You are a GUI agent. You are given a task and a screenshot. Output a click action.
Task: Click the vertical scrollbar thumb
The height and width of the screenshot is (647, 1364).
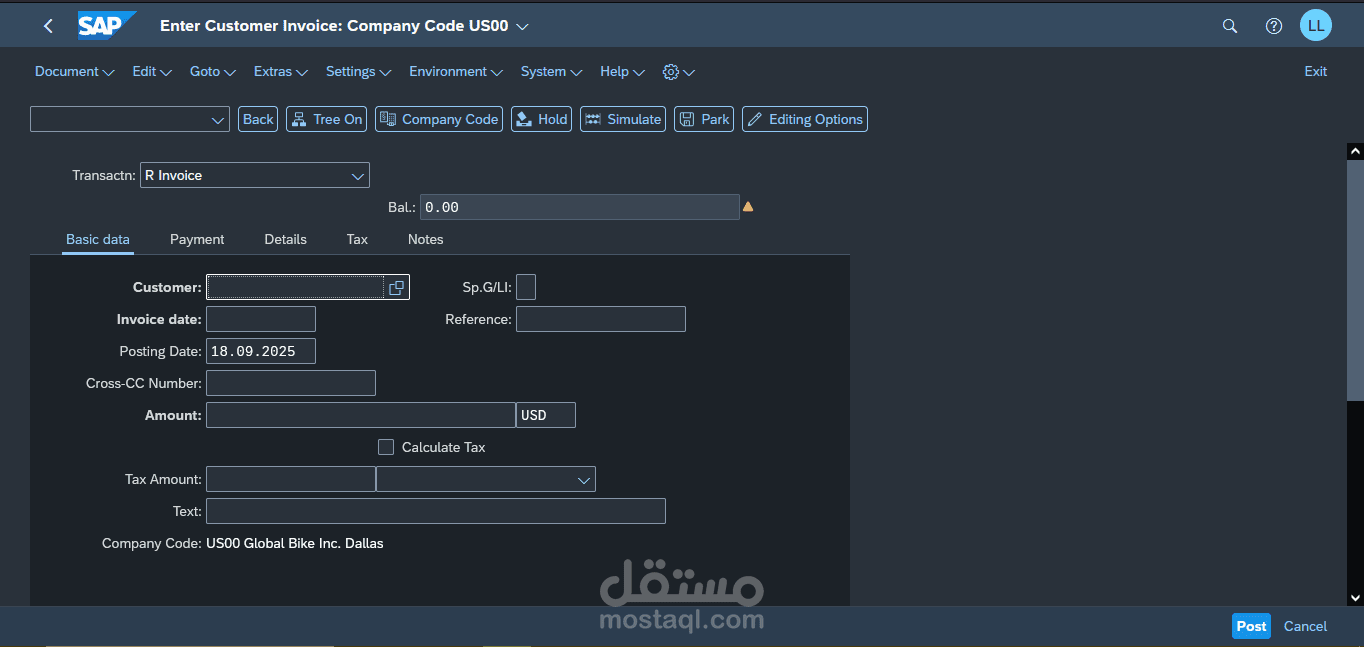point(1355,280)
